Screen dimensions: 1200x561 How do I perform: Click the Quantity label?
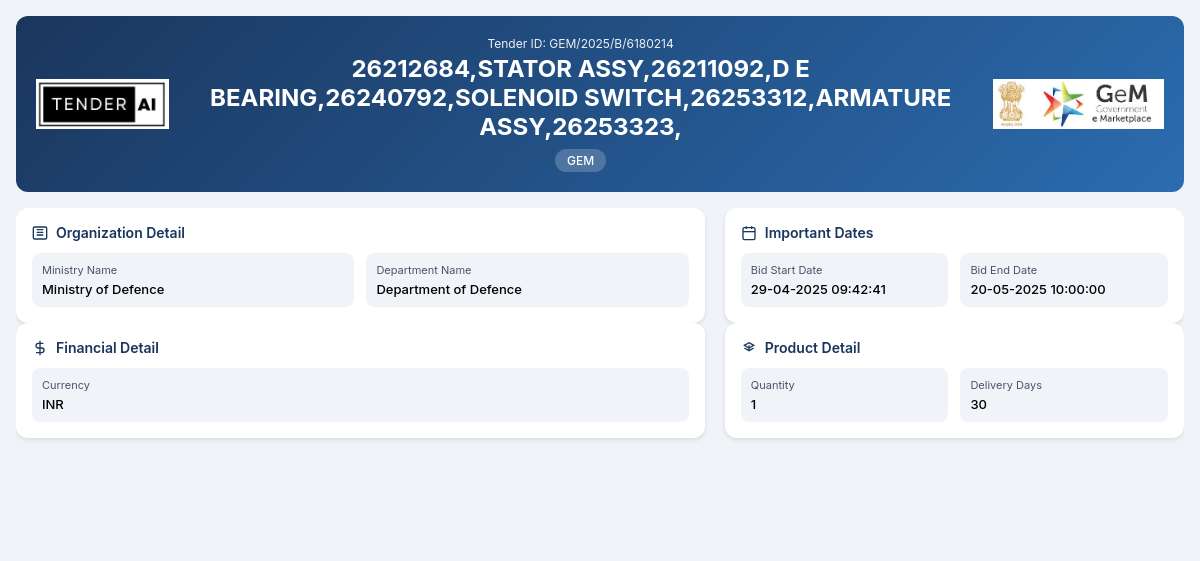tap(773, 385)
